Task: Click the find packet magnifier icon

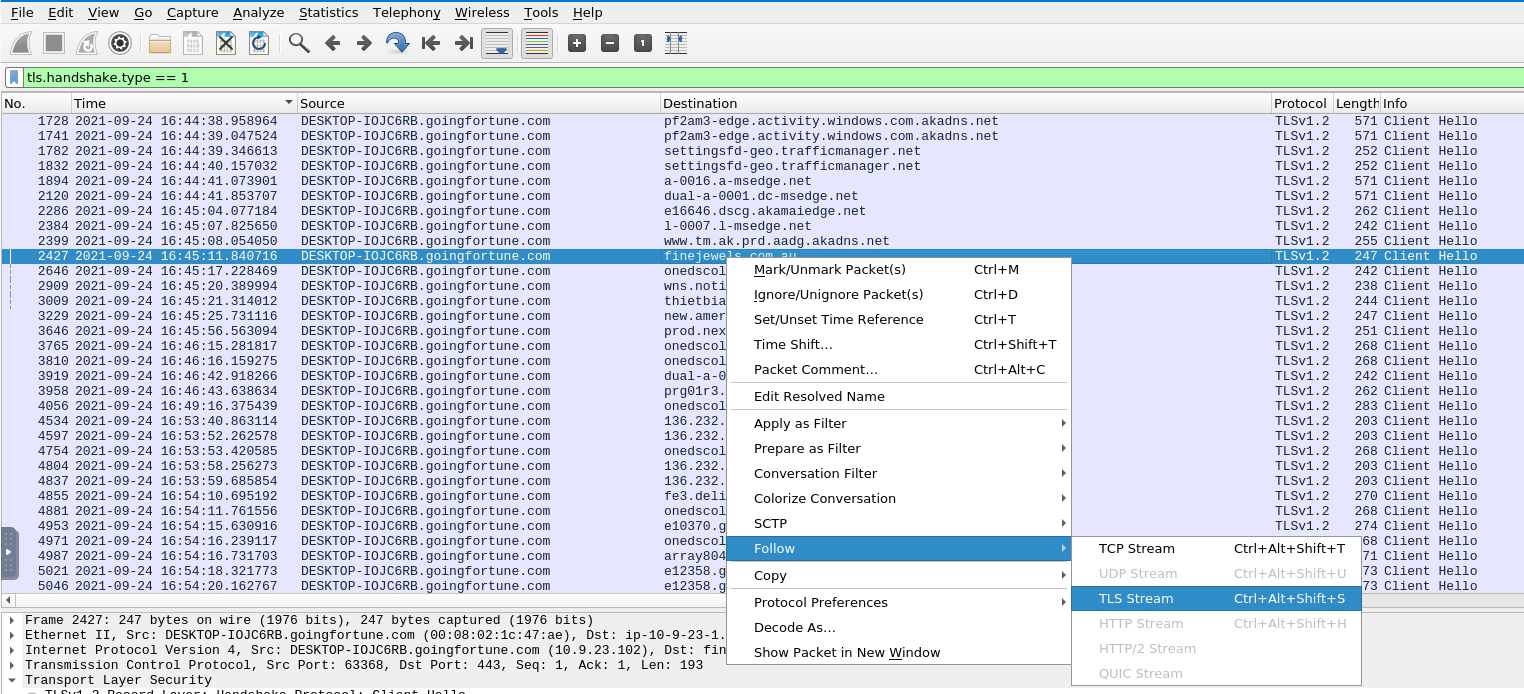Action: [x=299, y=43]
